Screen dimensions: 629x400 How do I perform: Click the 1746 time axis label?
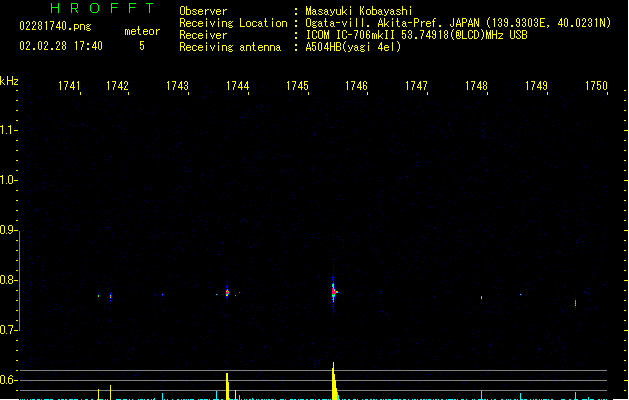356,86
